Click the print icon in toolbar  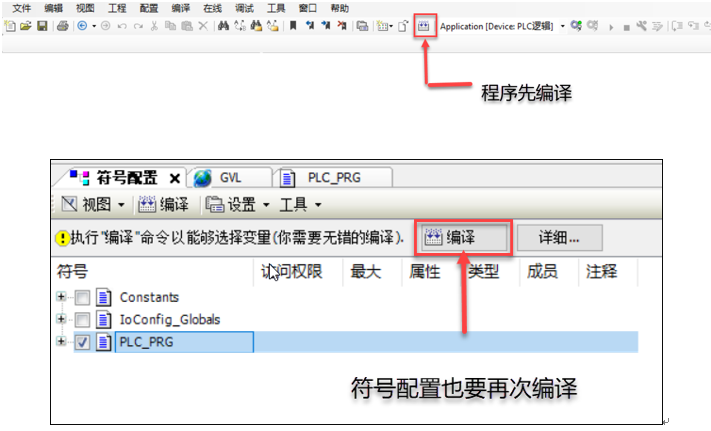[x=62, y=25]
